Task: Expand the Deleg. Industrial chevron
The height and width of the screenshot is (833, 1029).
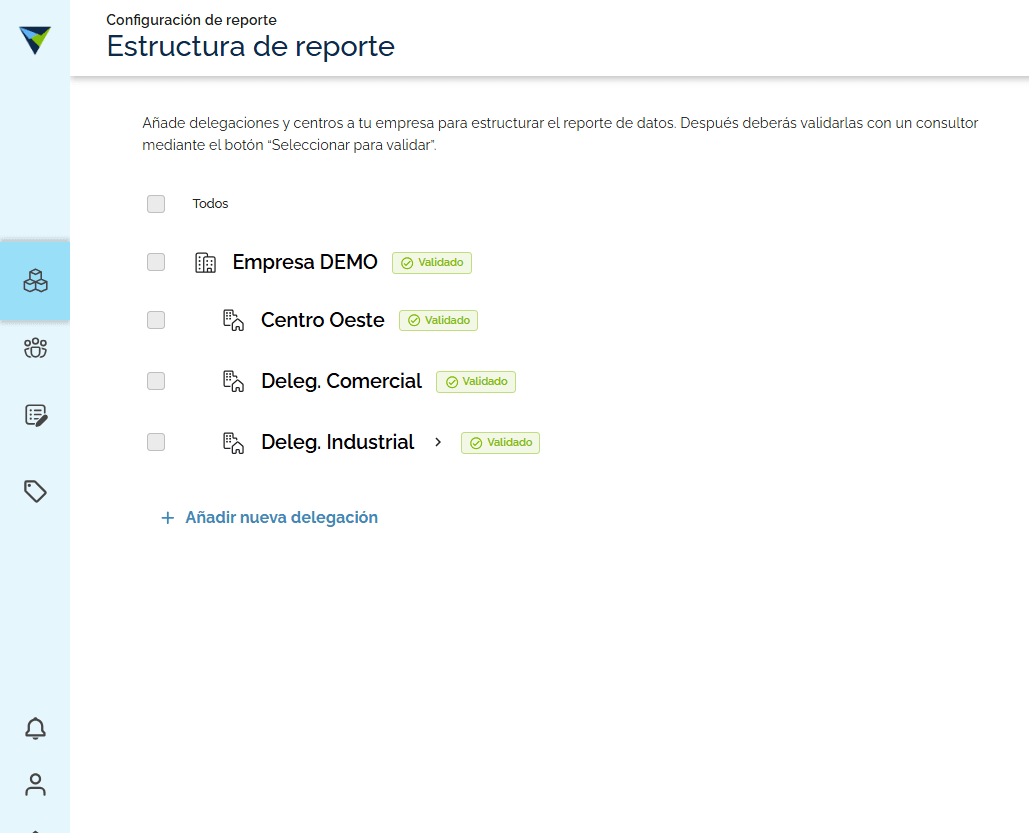Action: [x=438, y=442]
